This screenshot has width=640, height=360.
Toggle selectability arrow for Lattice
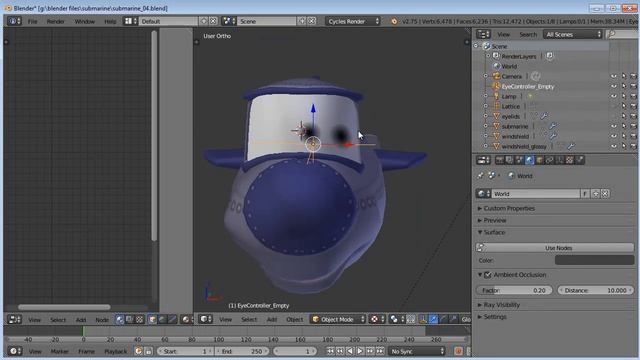[624, 107]
